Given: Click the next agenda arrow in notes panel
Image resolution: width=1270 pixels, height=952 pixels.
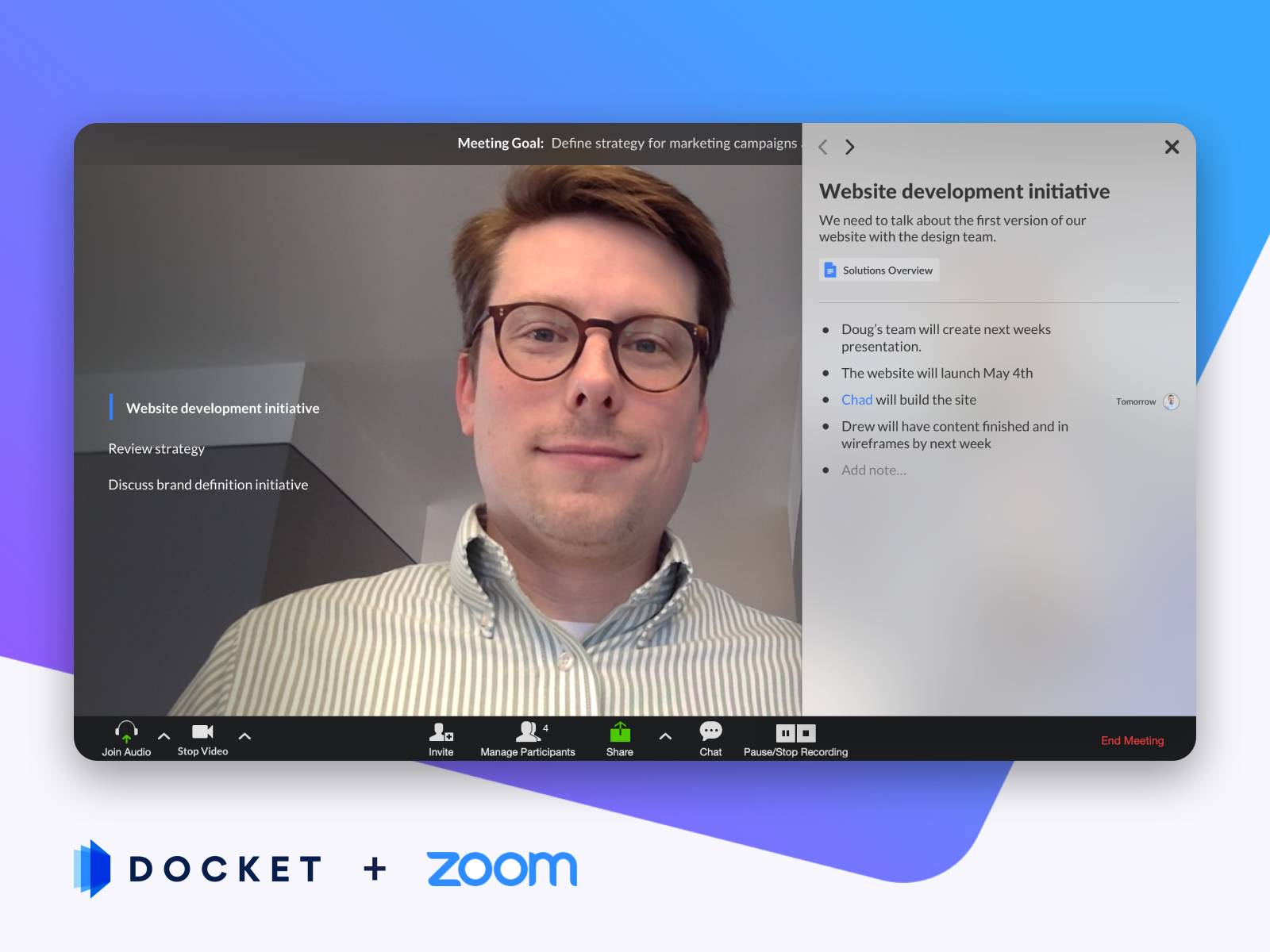Looking at the screenshot, I should tap(849, 147).
